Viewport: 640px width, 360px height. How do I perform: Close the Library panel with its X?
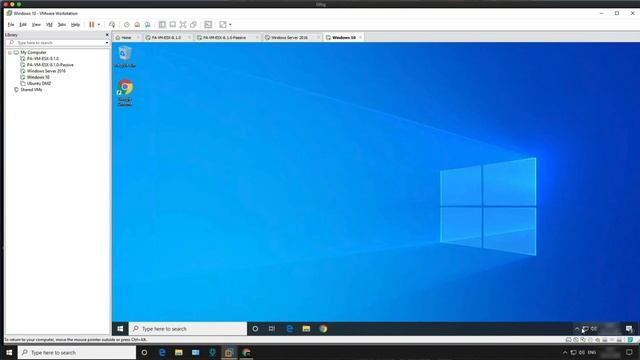coord(107,35)
